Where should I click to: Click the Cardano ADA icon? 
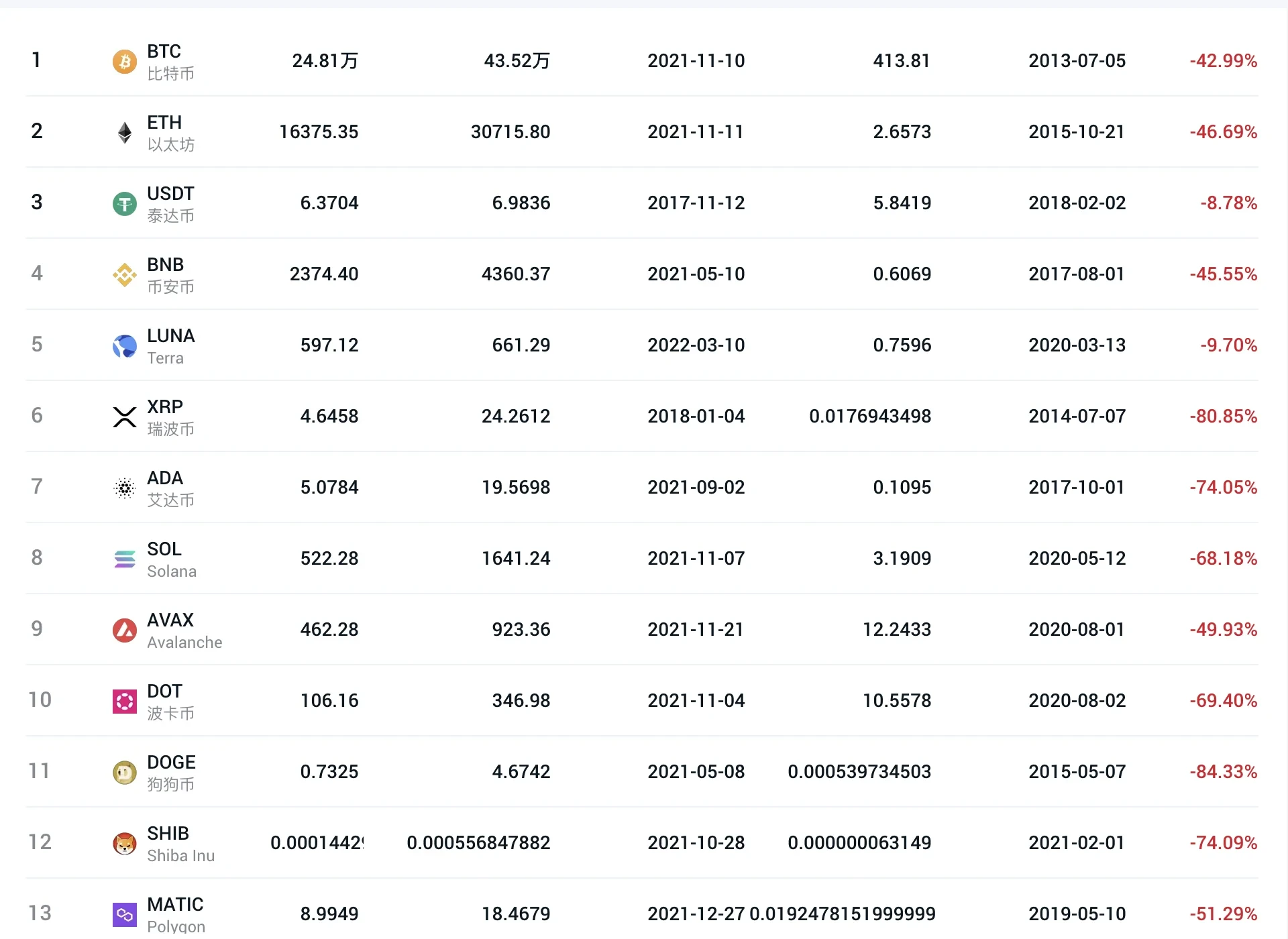[x=124, y=488]
